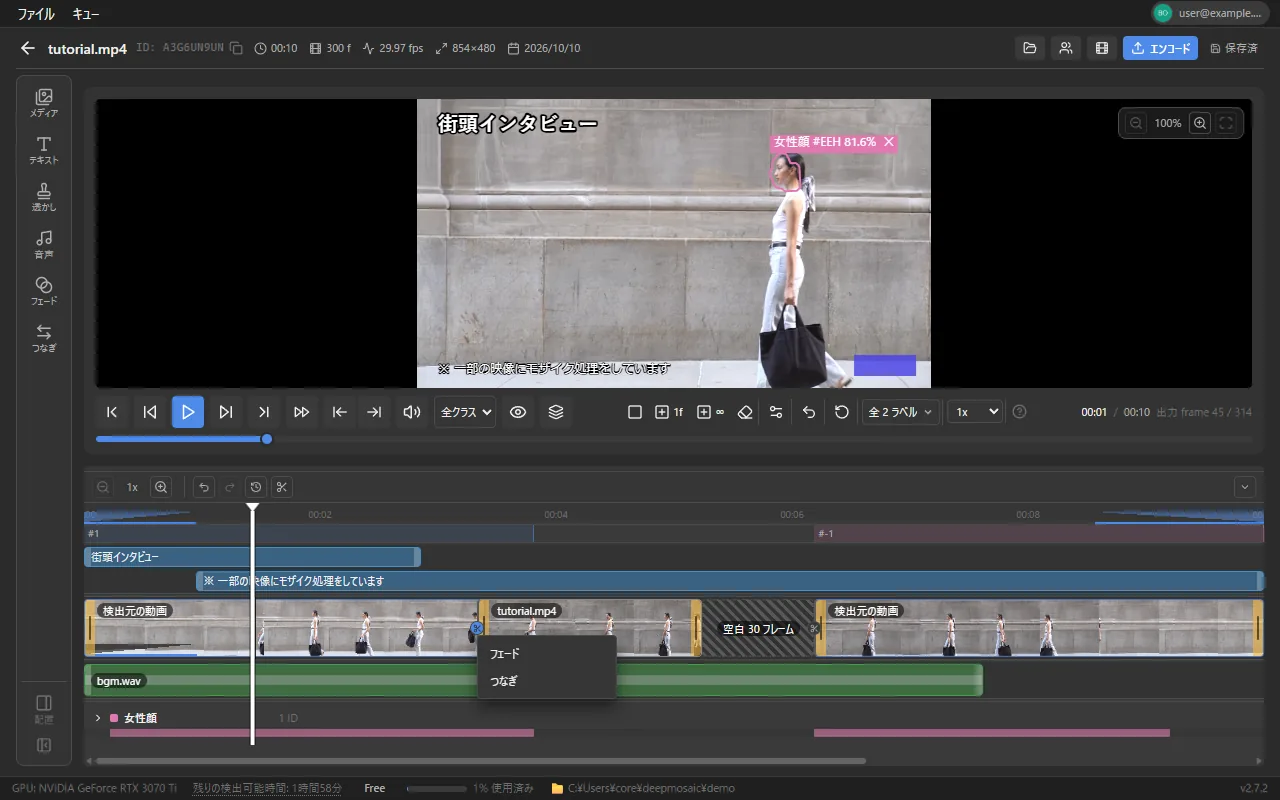Image resolution: width=1280 pixels, height=800 pixels.
Task: Open the ファイル menu
Action: click(x=36, y=14)
